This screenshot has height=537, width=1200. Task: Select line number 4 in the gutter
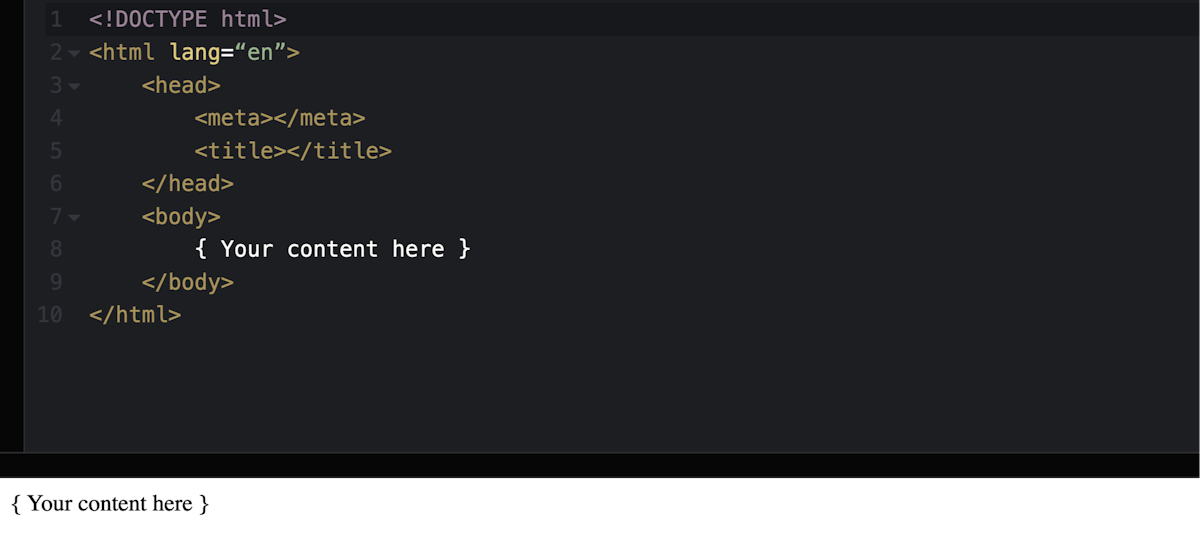point(55,118)
